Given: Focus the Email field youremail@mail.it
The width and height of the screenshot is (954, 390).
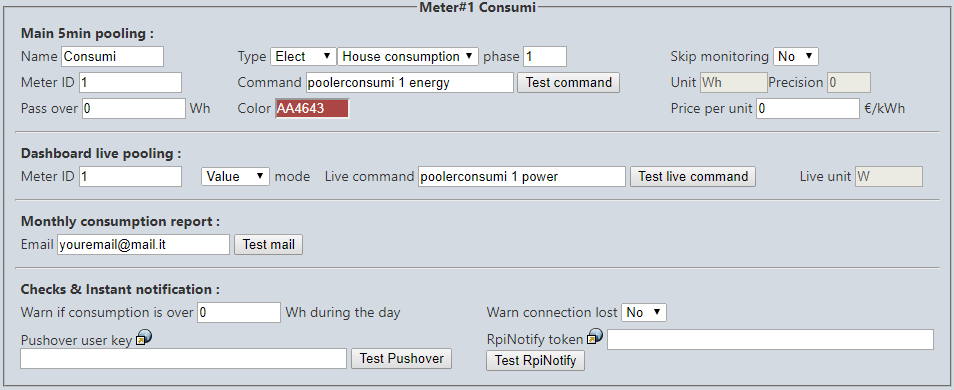Looking at the screenshot, I should [x=144, y=245].
